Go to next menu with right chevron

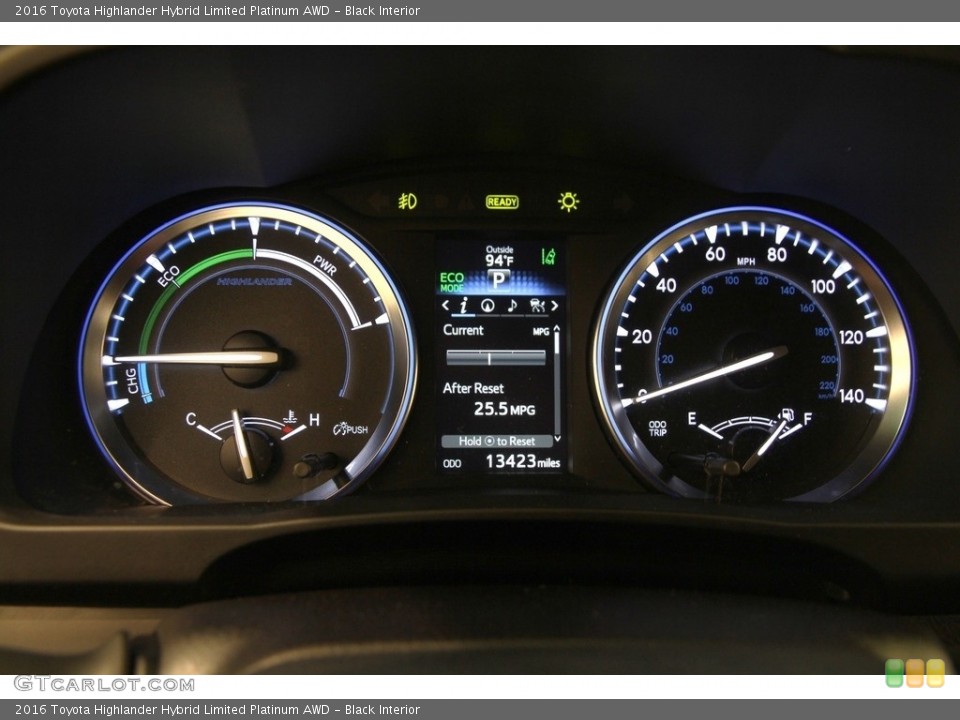[555, 305]
